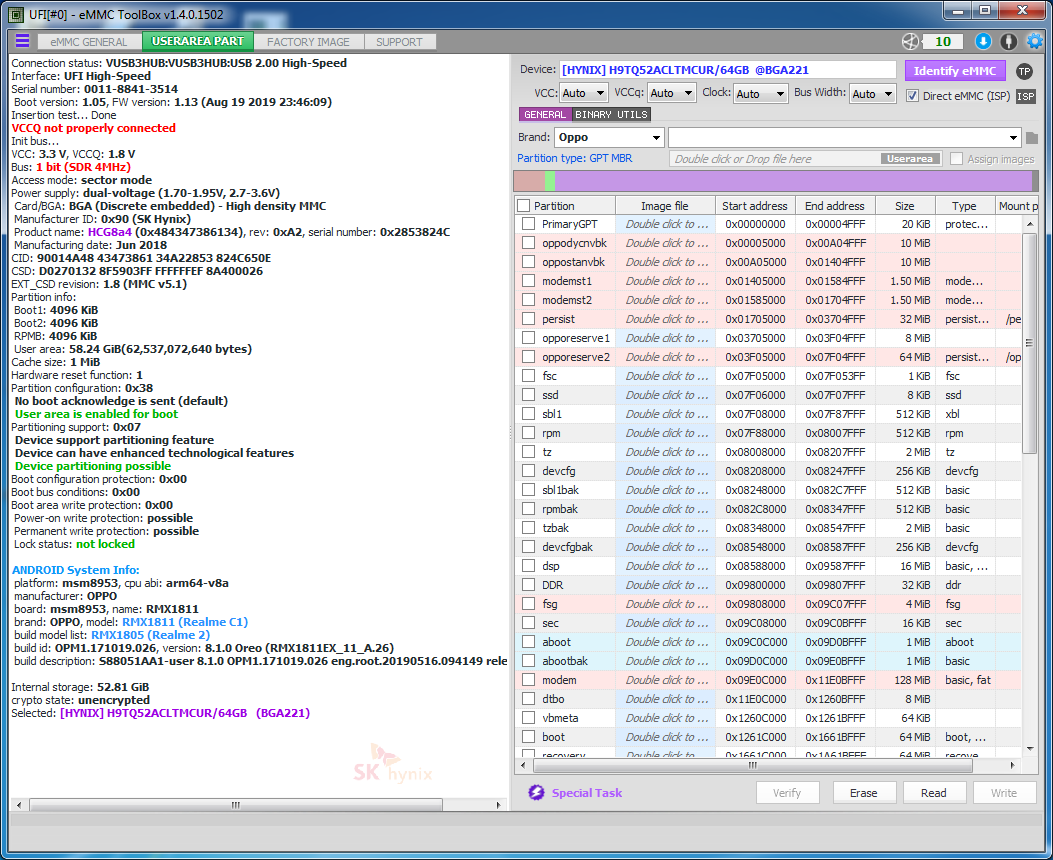Click the partition table horizontal scrollbar
Image resolution: width=1053 pixels, height=860 pixels.
(x=753, y=765)
